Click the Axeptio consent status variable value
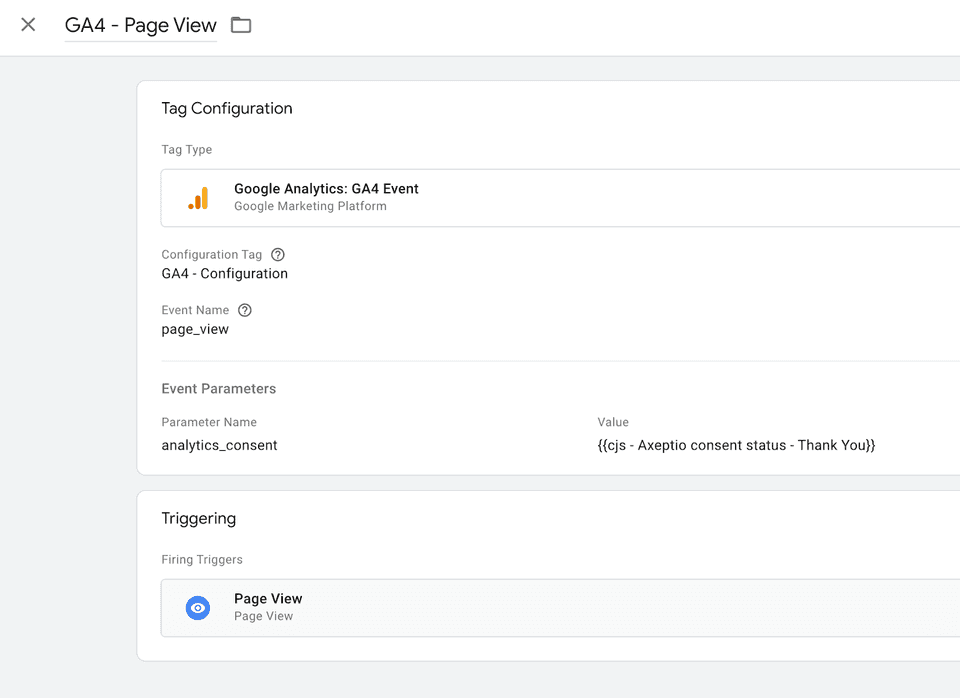Image resolution: width=960 pixels, height=698 pixels. pos(736,445)
